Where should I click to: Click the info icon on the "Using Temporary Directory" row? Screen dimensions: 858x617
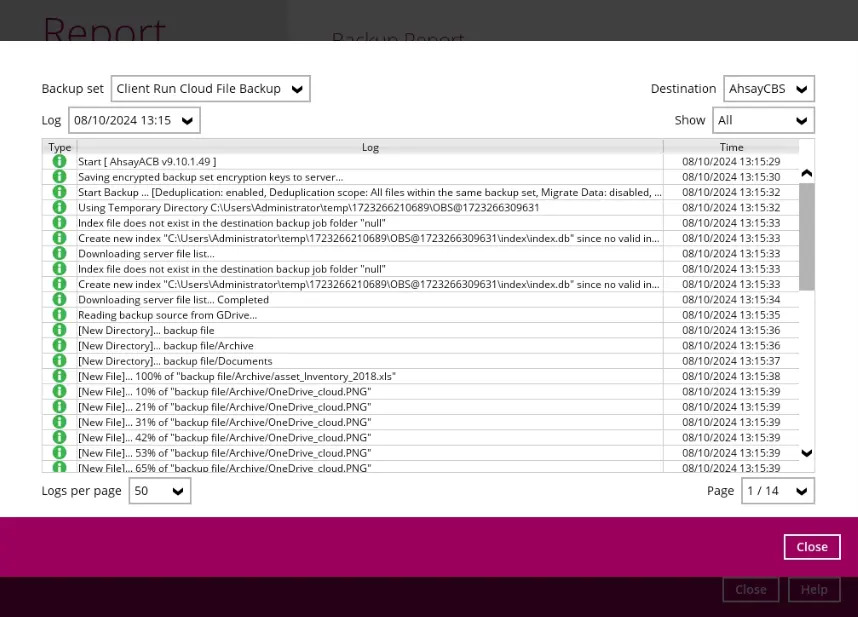[x=59, y=207]
